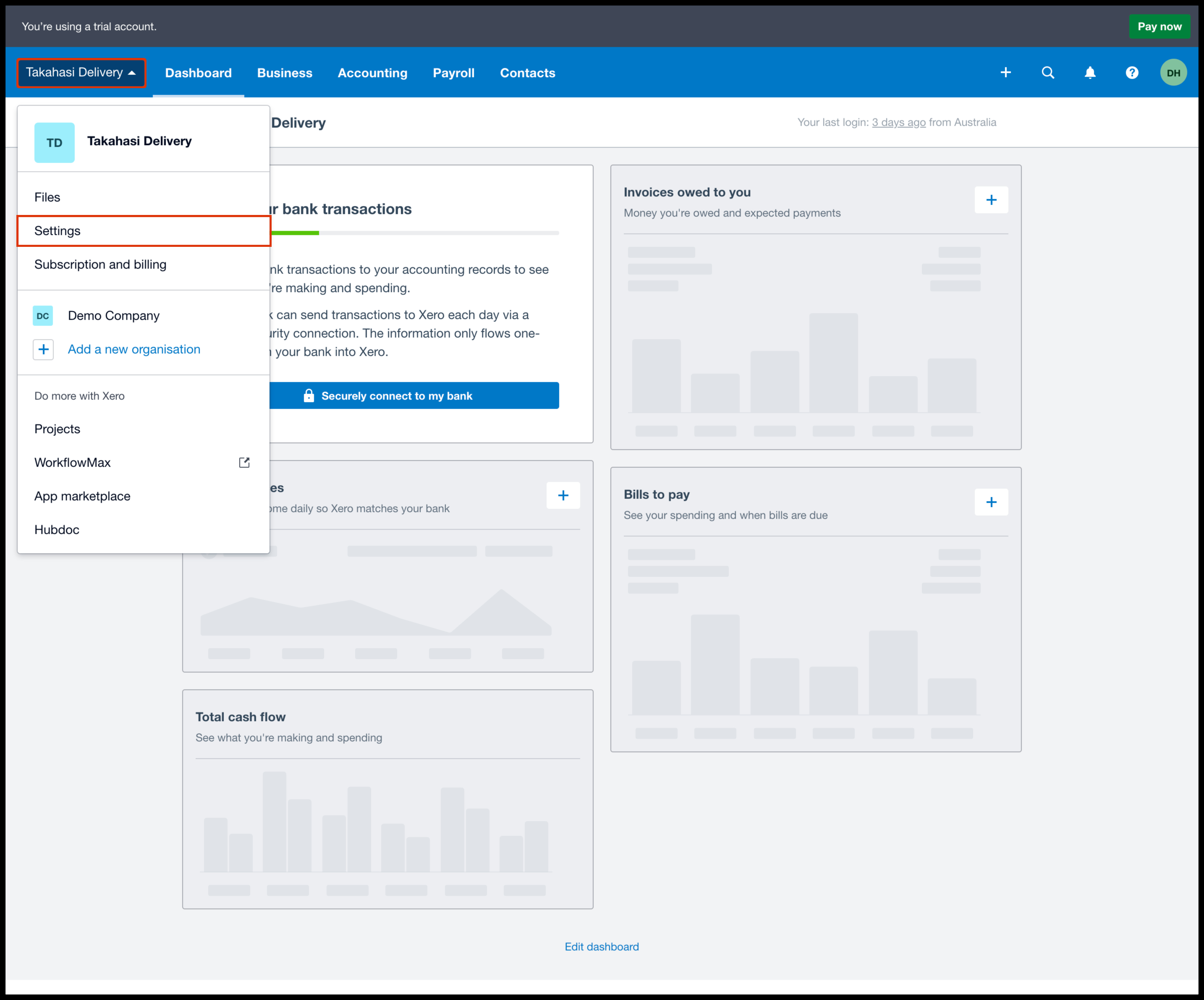Click the plus button on Bills to pay
1204x1000 pixels.
coord(991,502)
